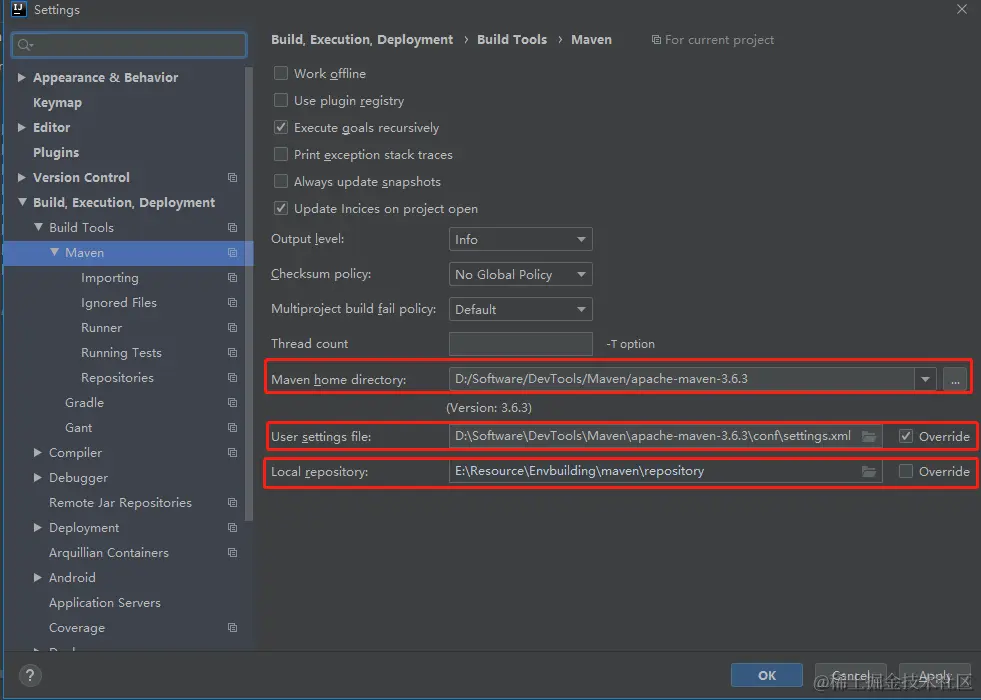The image size is (981, 700).
Task: Click the OK button
Action: pos(766,676)
